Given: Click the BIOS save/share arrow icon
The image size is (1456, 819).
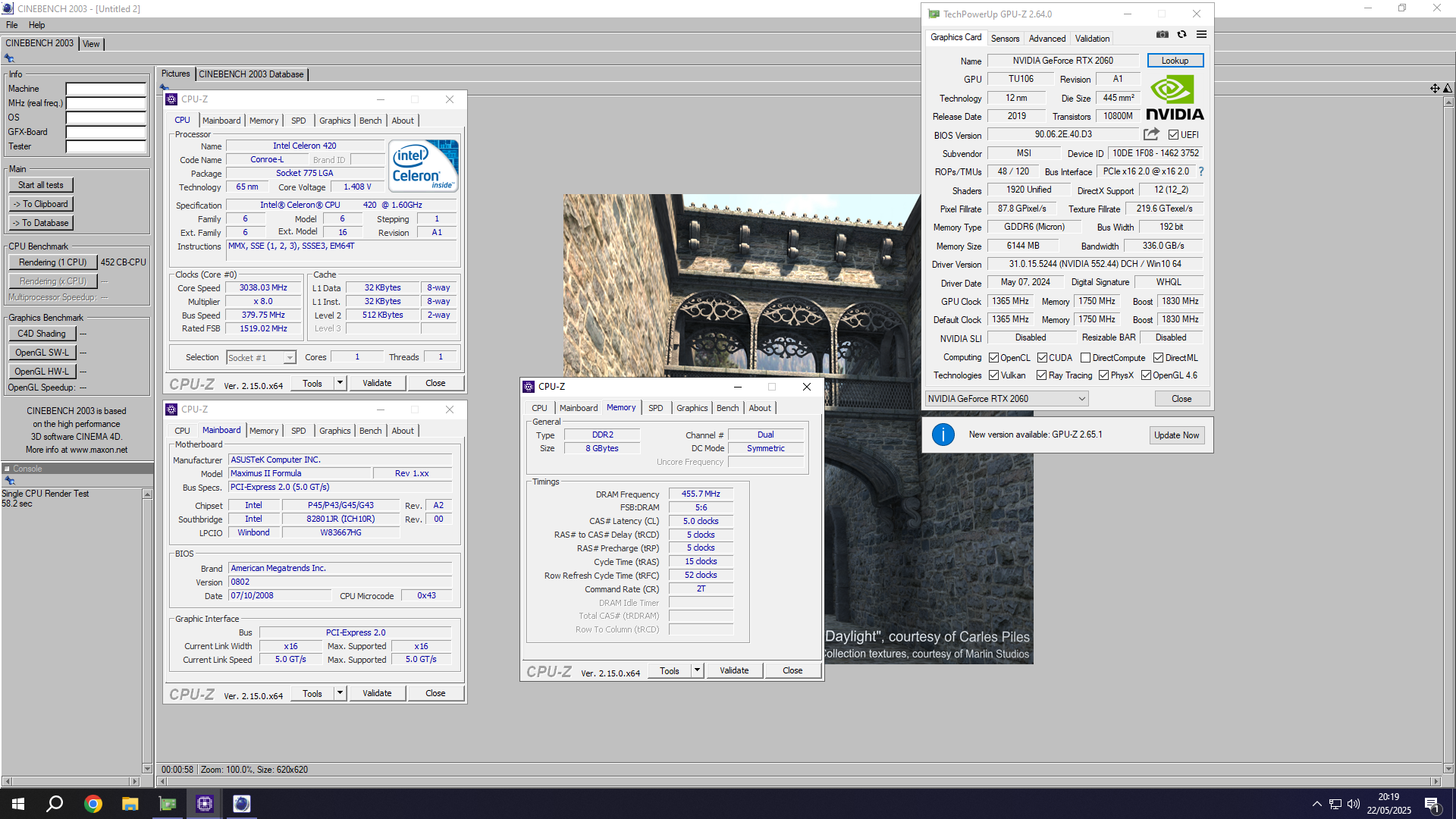Looking at the screenshot, I should click(1151, 134).
